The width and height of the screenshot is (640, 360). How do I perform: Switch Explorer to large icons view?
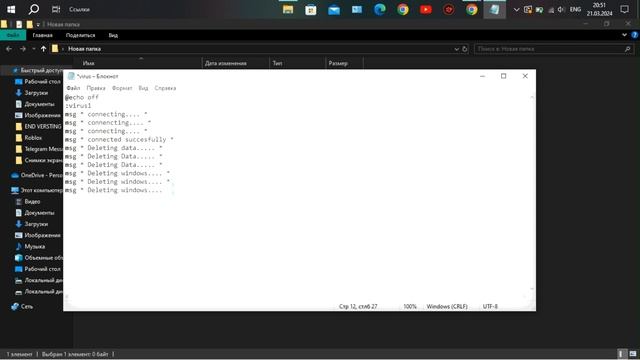tap(633, 354)
